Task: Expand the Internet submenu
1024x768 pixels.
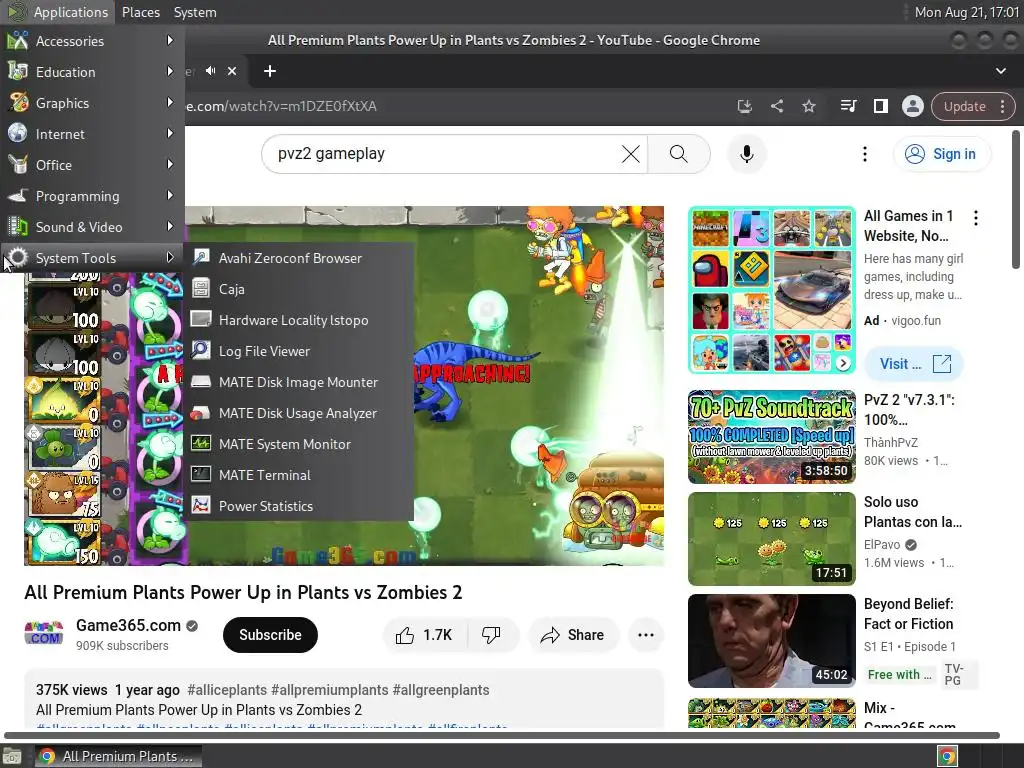Action: pyautogui.click(x=92, y=134)
